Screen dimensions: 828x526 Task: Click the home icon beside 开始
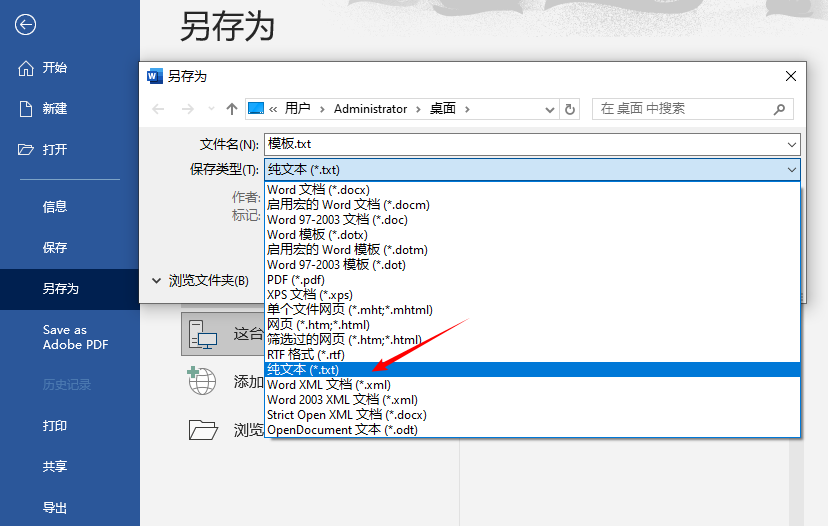click(x=25, y=68)
